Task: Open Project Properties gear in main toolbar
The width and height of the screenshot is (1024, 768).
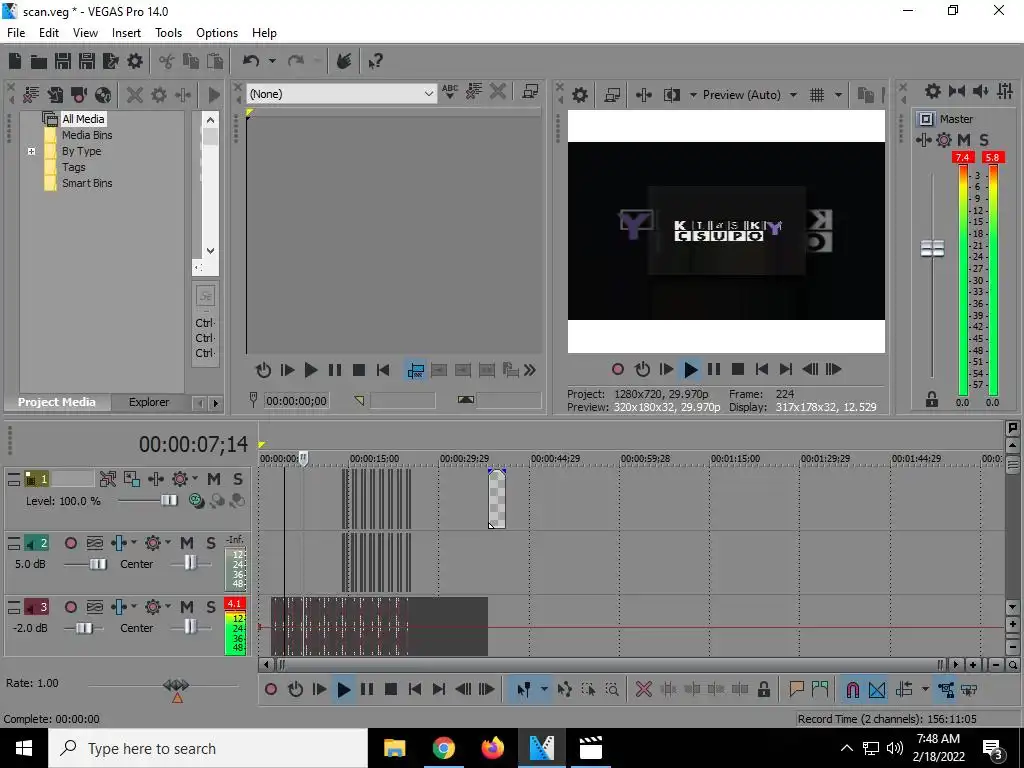Action: point(135,61)
